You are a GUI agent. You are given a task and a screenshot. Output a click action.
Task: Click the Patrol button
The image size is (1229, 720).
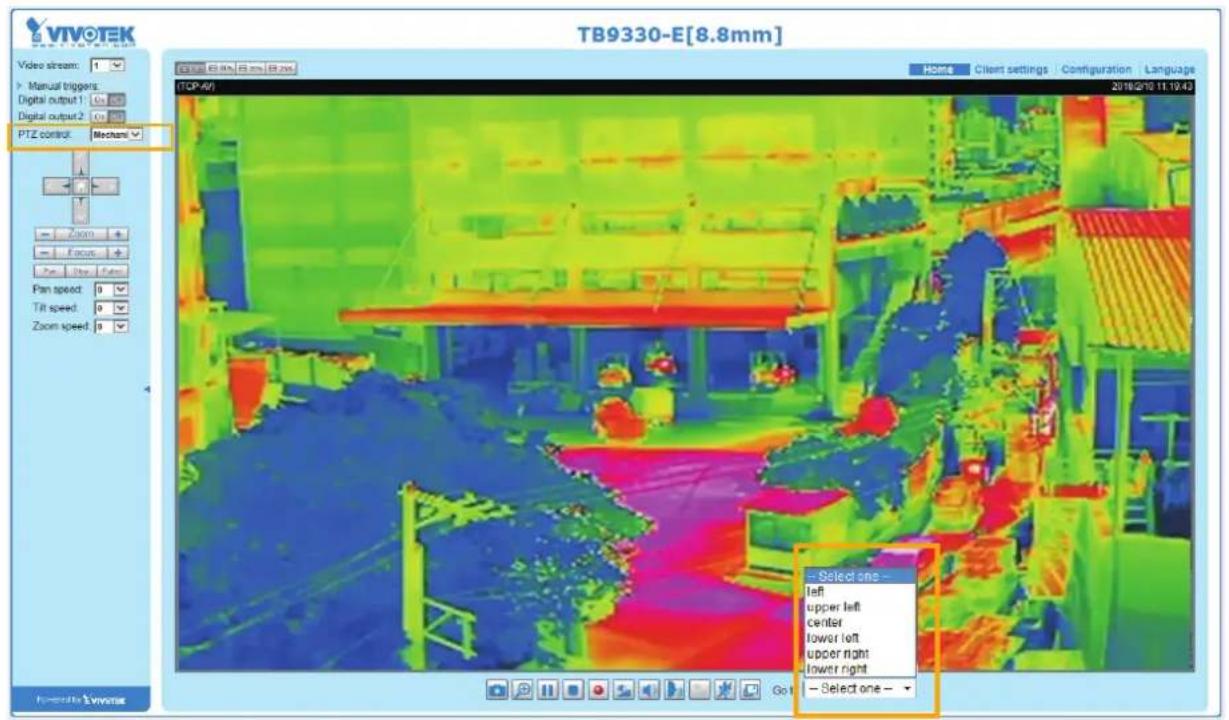coord(113,271)
